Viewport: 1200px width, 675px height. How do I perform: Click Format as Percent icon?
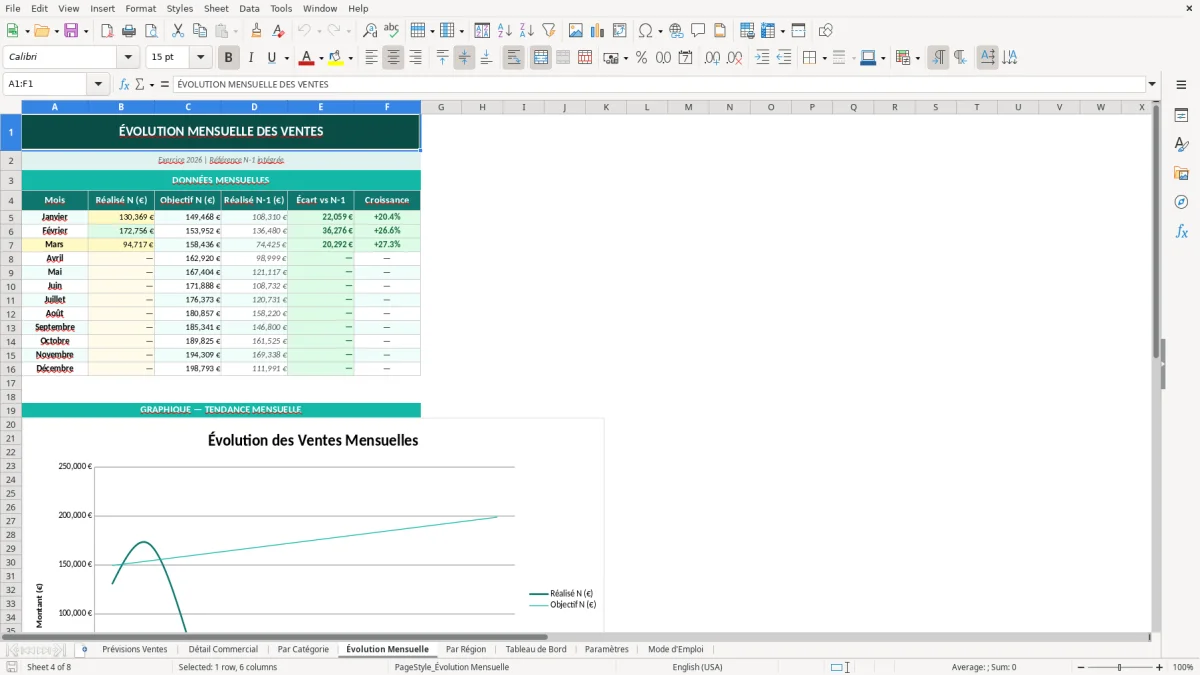click(642, 58)
